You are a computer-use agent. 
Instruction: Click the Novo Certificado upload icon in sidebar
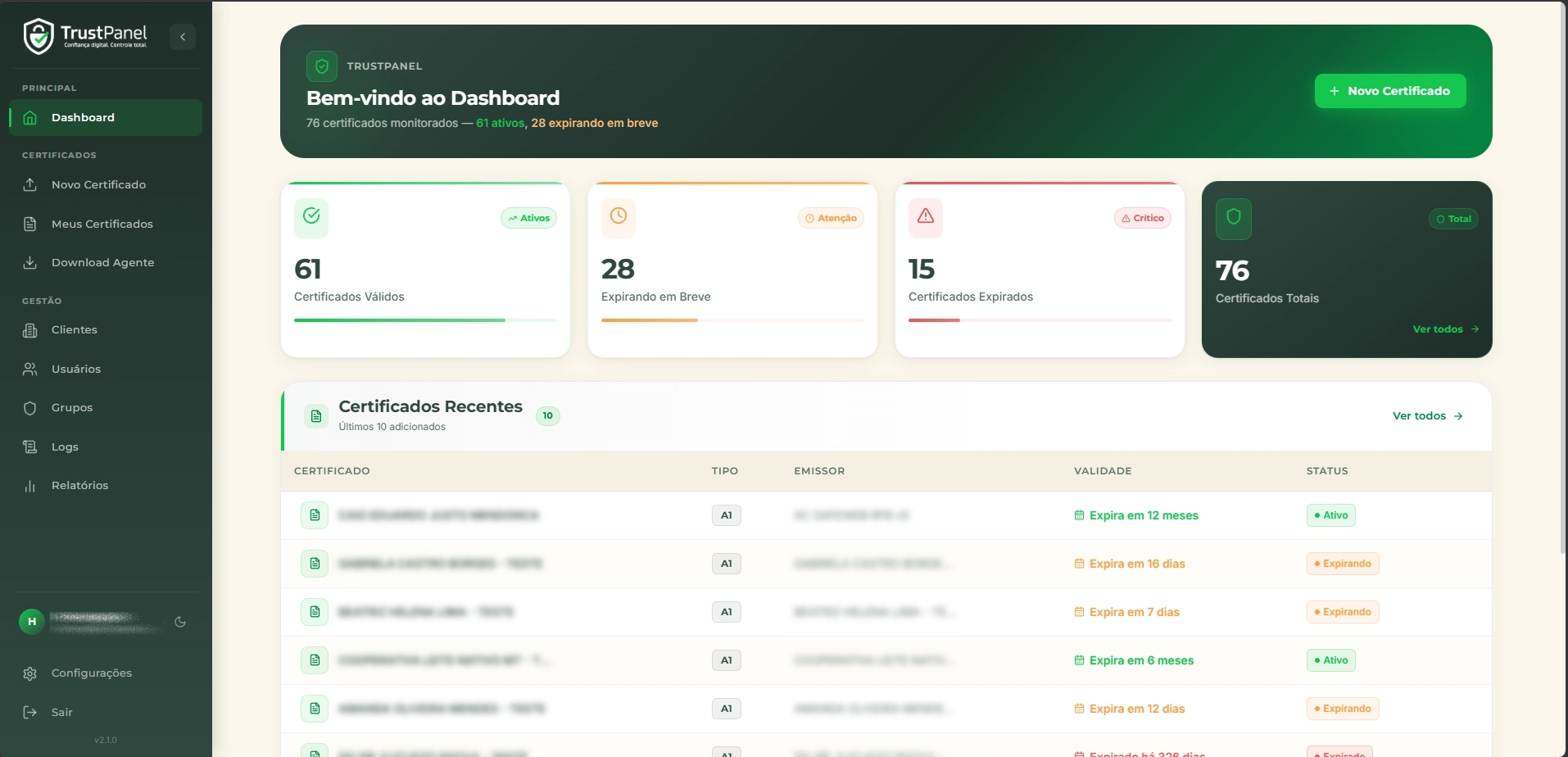[x=30, y=184]
